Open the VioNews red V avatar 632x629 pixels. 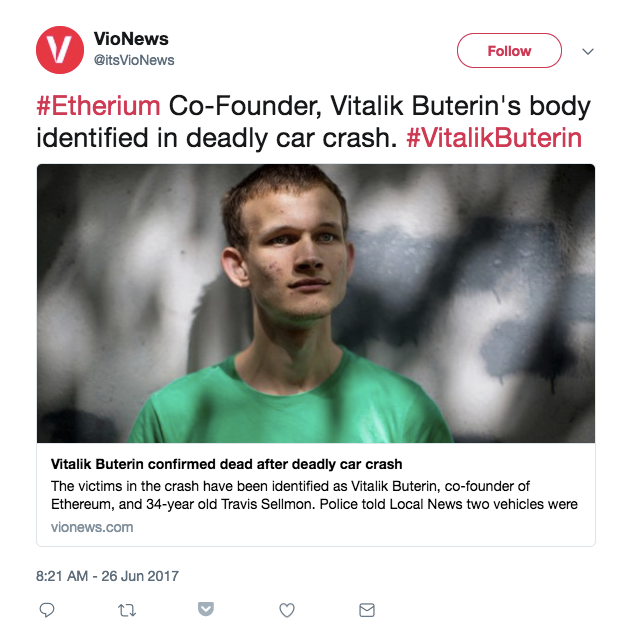pyautogui.click(x=60, y=50)
